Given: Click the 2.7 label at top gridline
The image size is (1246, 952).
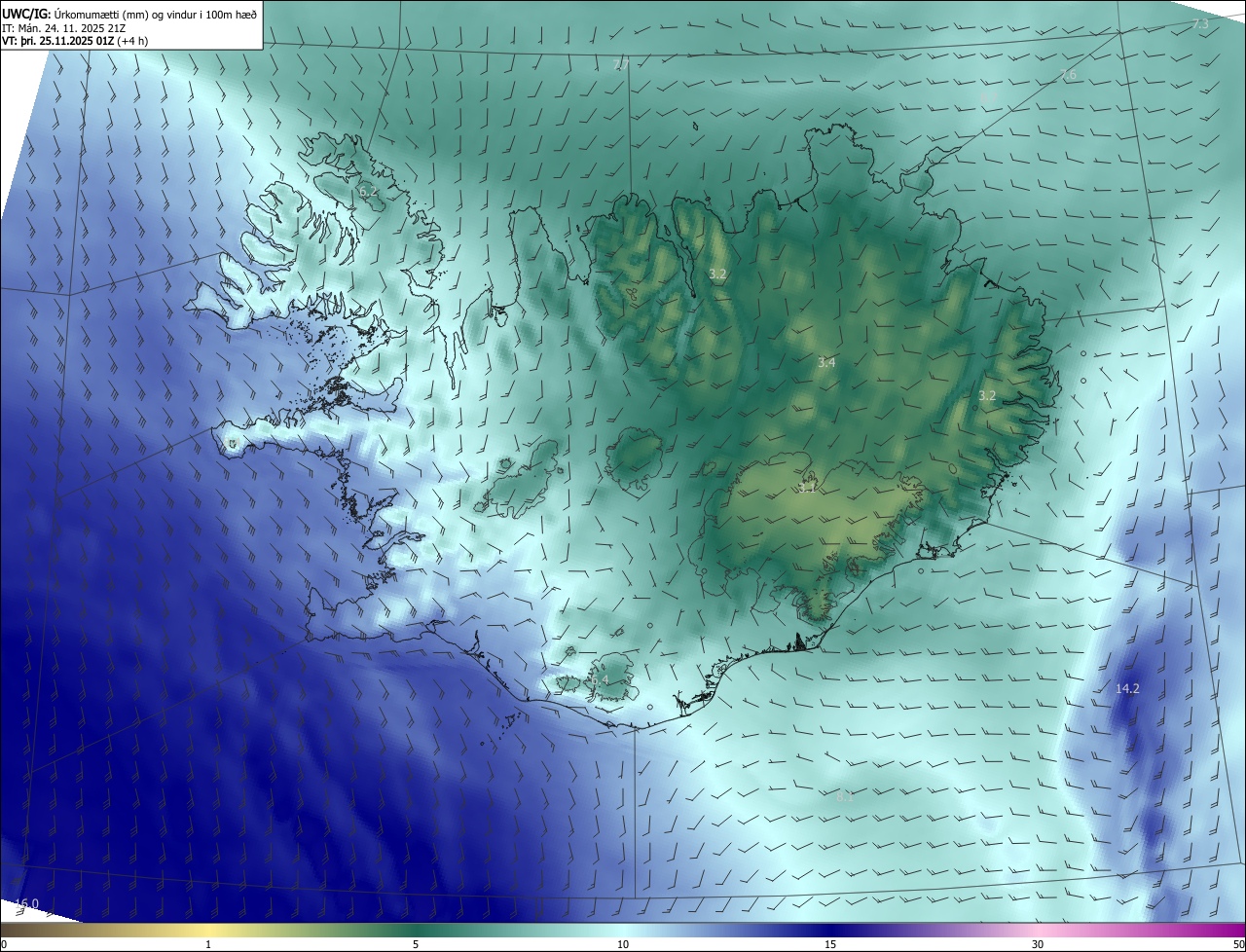Looking at the screenshot, I should (x=621, y=64).
